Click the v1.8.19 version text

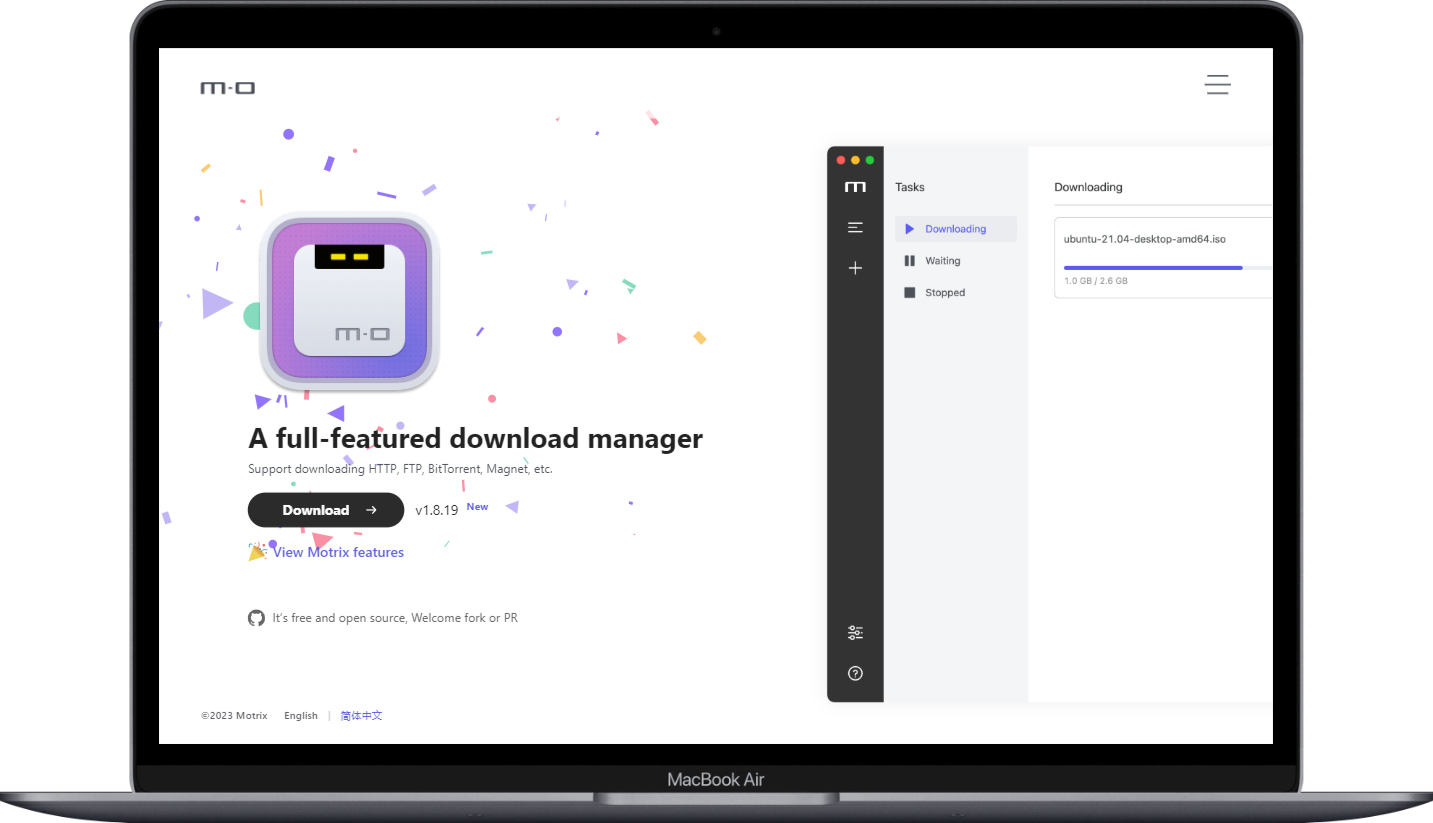(436, 510)
